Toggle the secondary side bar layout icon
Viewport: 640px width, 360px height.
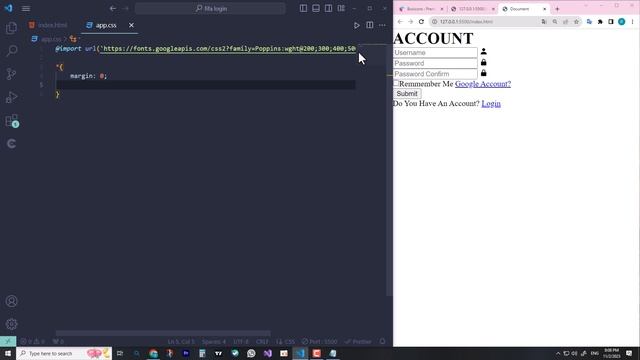328,8
